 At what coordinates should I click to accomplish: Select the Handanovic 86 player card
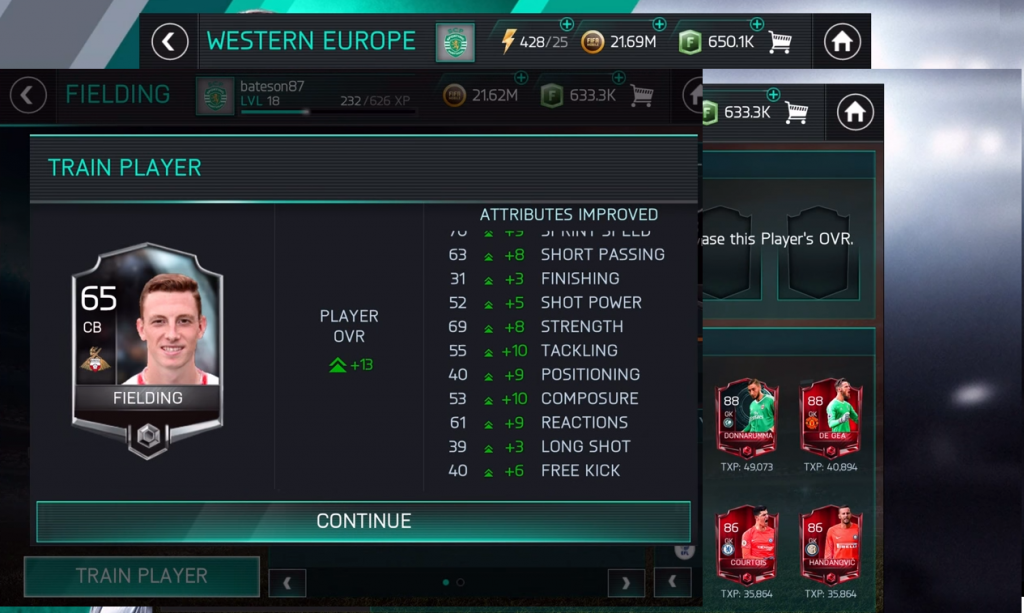click(x=831, y=544)
